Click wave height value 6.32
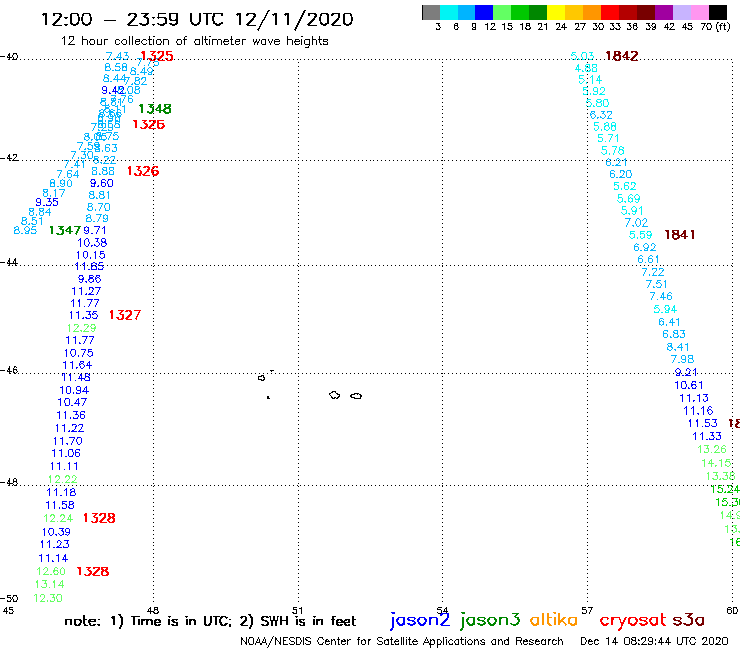 point(601,115)
